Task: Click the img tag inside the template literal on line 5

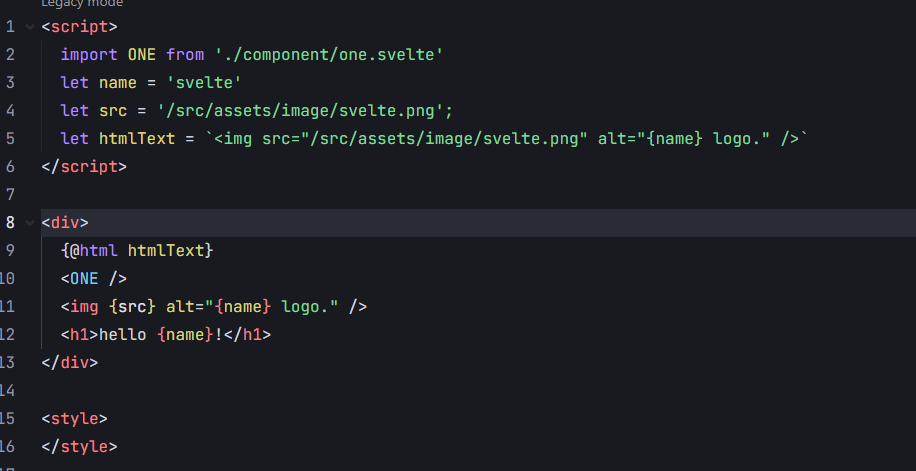Action: [238, 139]
